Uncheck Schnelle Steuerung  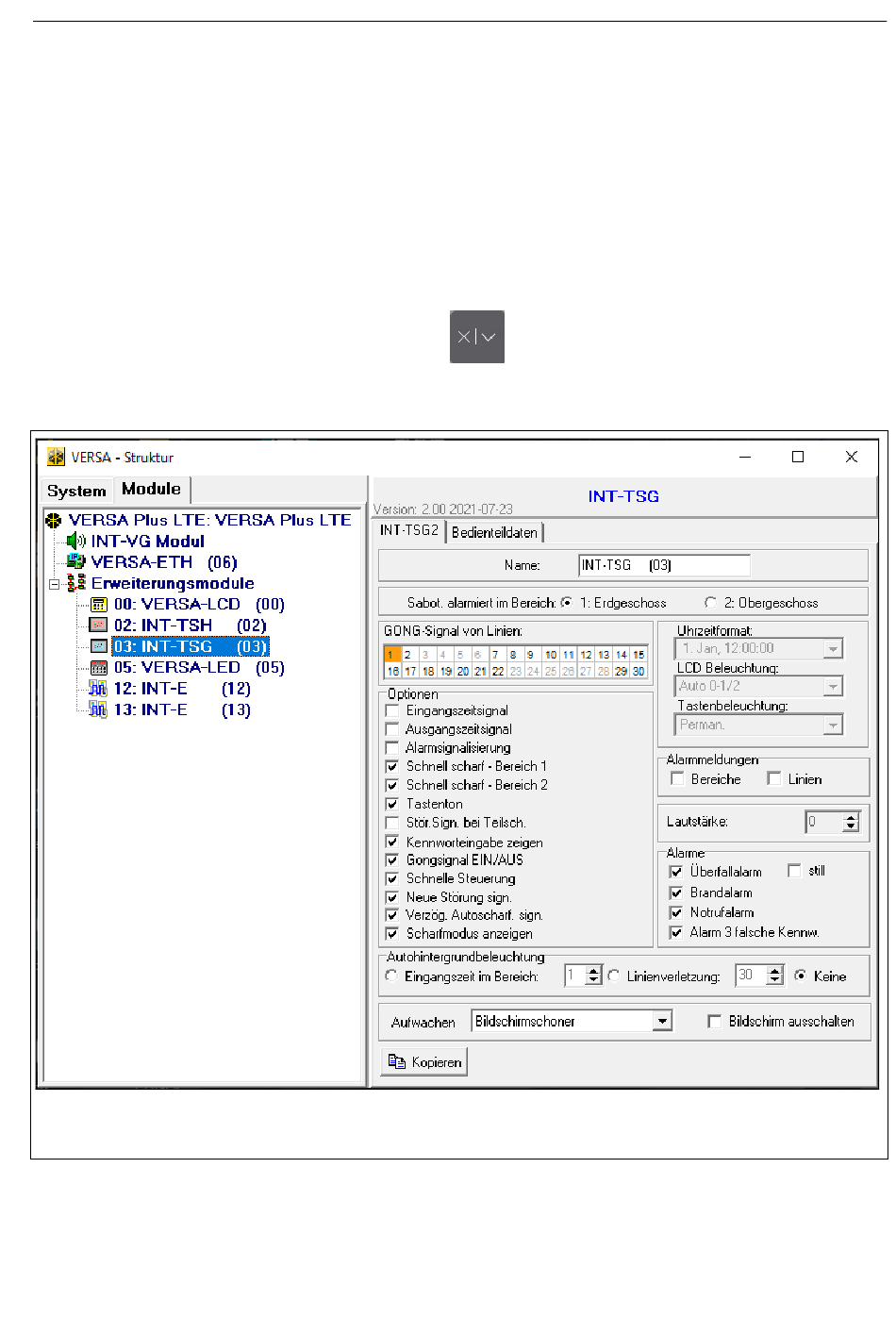pos(392,878)
